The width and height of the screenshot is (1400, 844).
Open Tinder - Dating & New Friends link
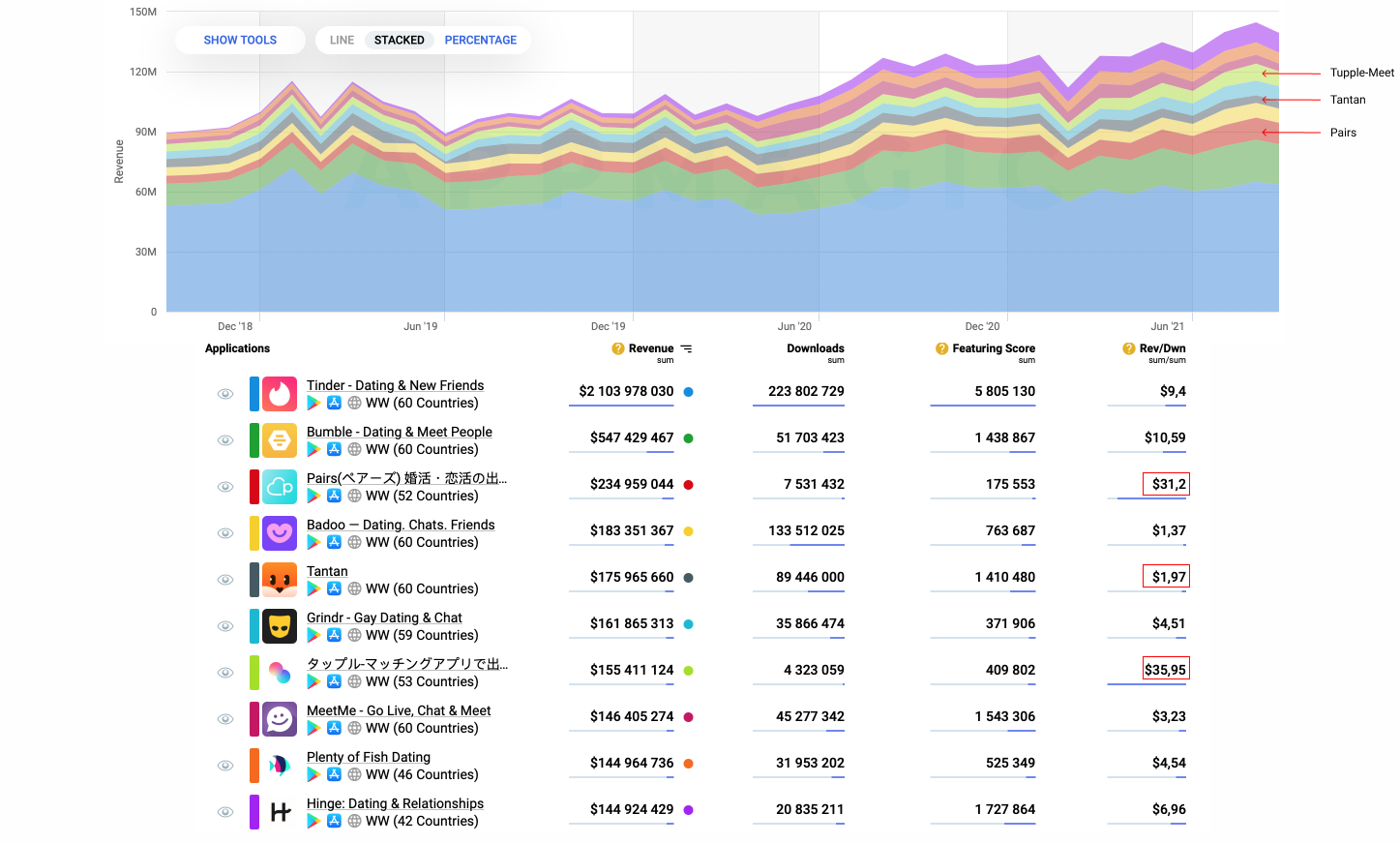[395, 385]
